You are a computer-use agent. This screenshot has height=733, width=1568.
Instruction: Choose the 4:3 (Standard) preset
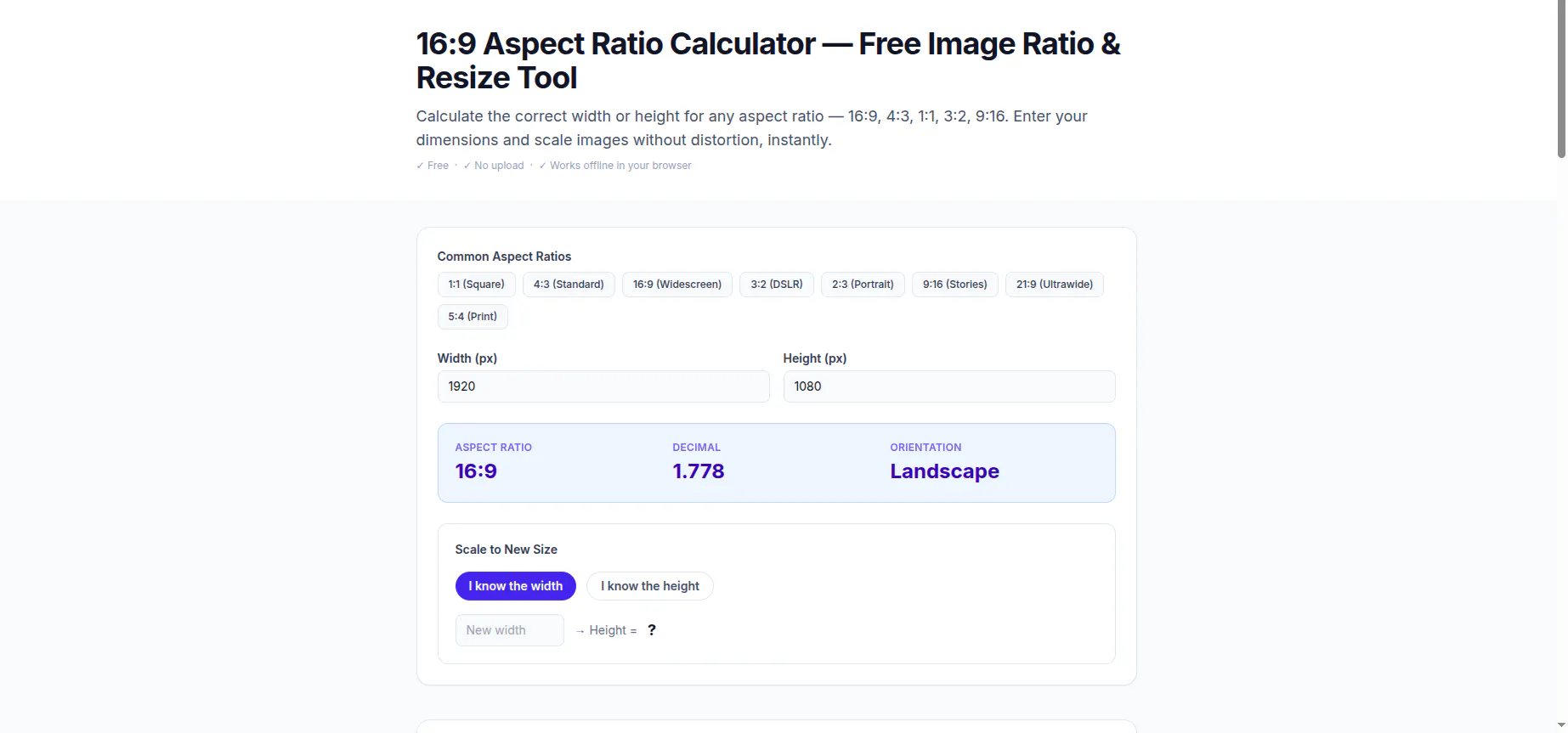pyautogui.click(x=569, y=285)
